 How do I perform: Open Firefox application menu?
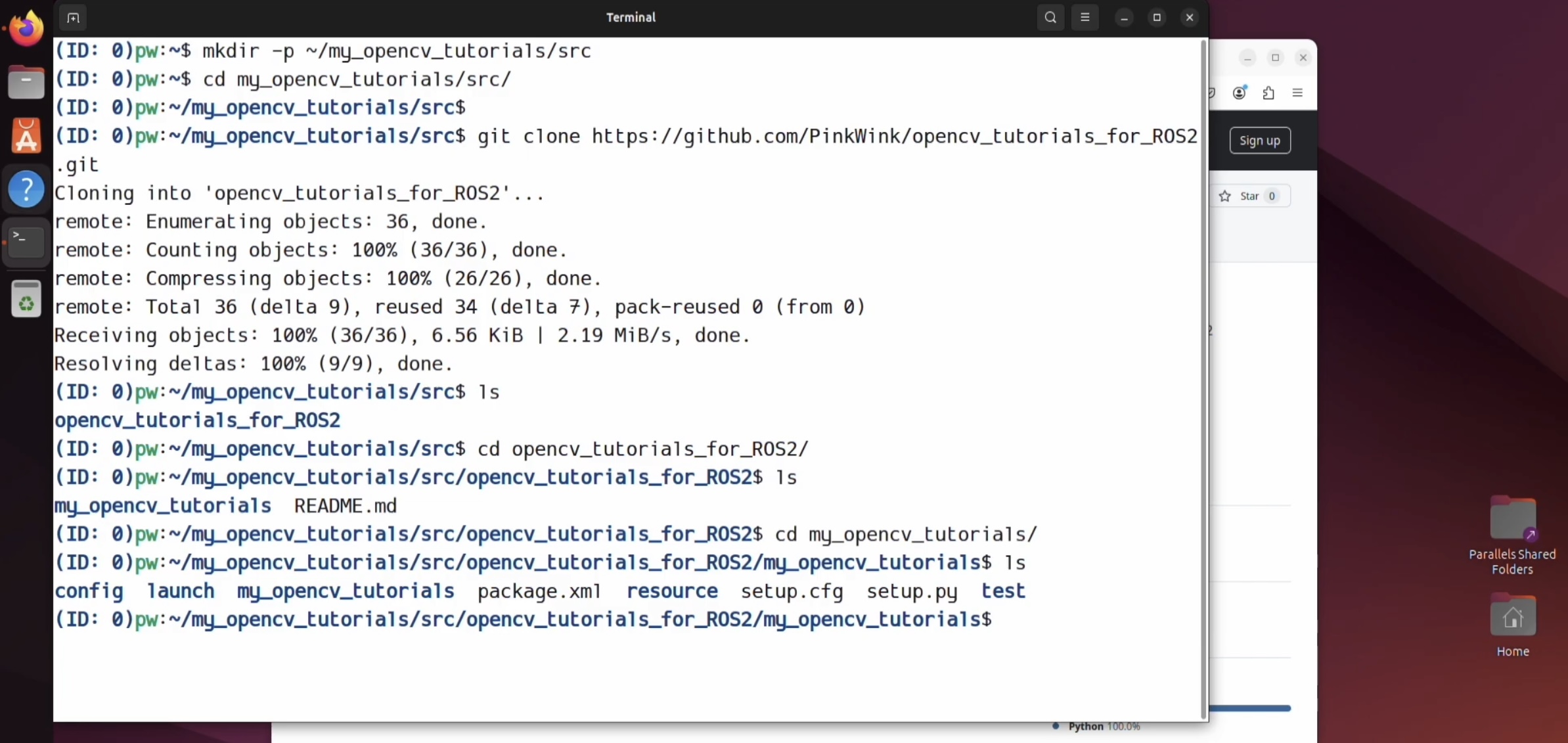click(1297, 93)
